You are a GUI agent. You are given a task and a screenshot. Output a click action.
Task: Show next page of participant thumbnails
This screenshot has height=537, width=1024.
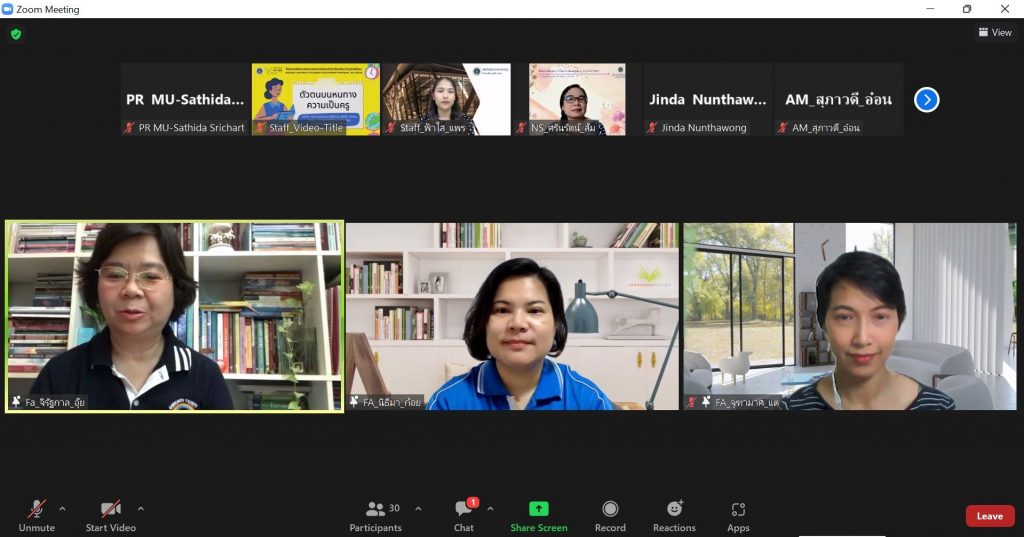pyautogui.click(x=926, y=100)
